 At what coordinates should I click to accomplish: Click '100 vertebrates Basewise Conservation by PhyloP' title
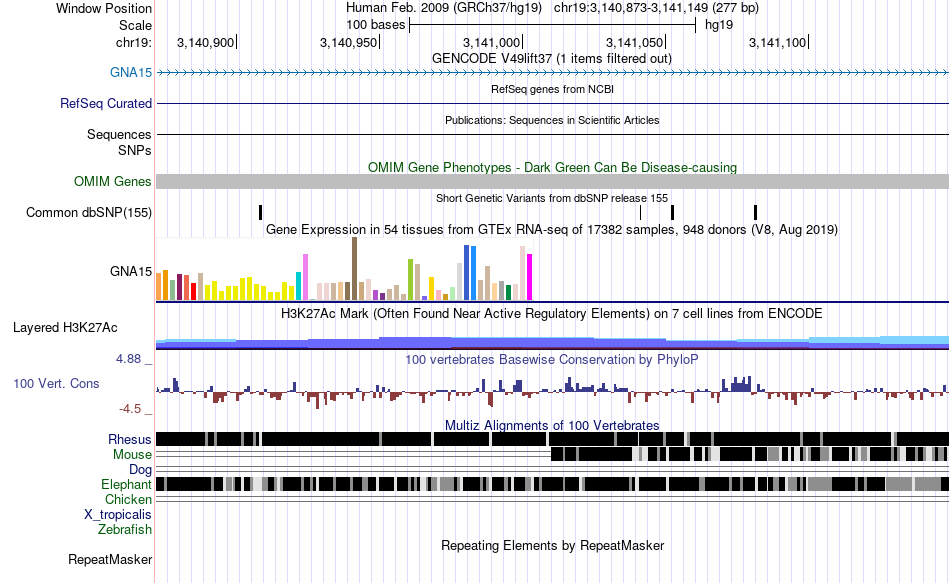(x=552, y=360)
